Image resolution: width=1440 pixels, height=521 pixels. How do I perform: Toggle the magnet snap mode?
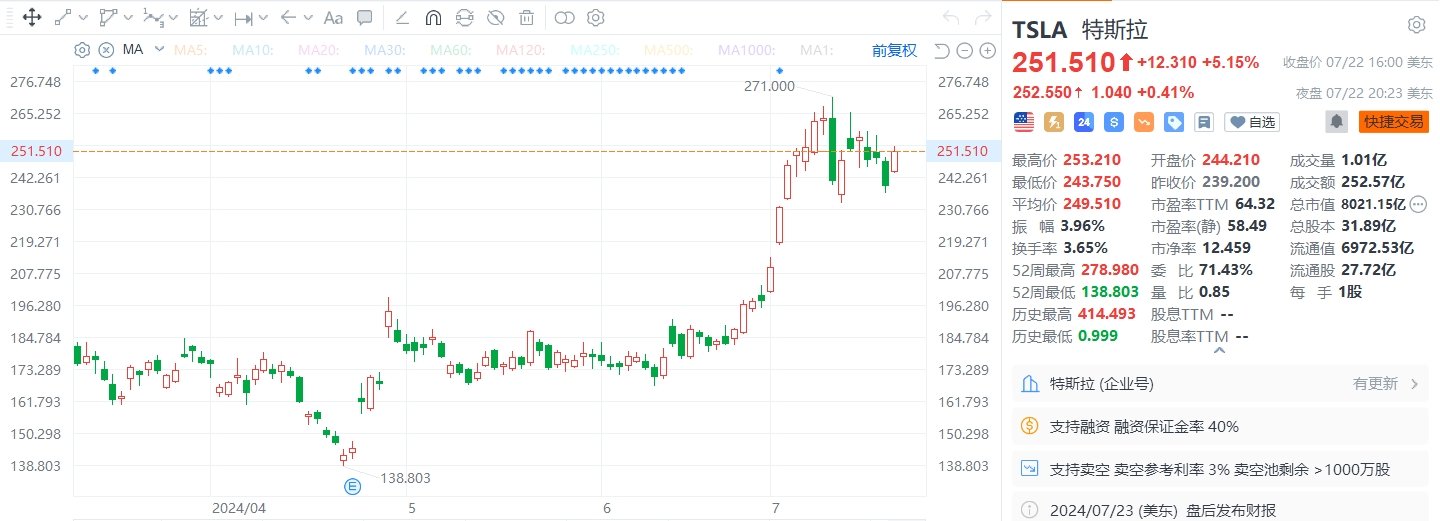tap(433, 17)
